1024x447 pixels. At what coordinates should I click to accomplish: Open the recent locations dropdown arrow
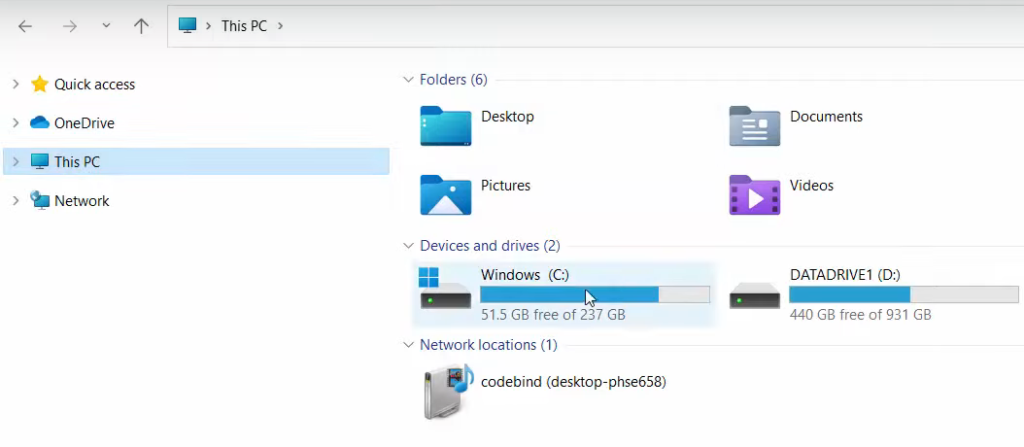(x=106, y=26)
